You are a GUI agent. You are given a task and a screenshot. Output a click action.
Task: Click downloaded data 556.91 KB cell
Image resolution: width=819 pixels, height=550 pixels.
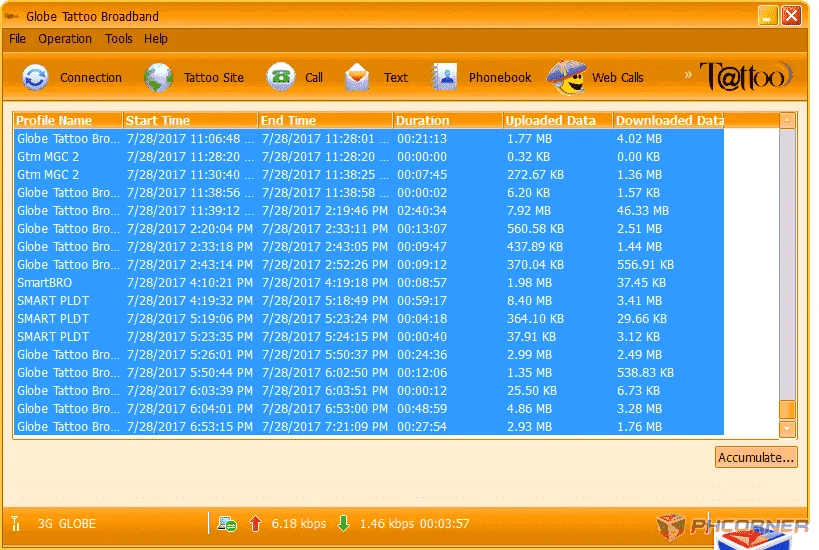click(645, 265)
